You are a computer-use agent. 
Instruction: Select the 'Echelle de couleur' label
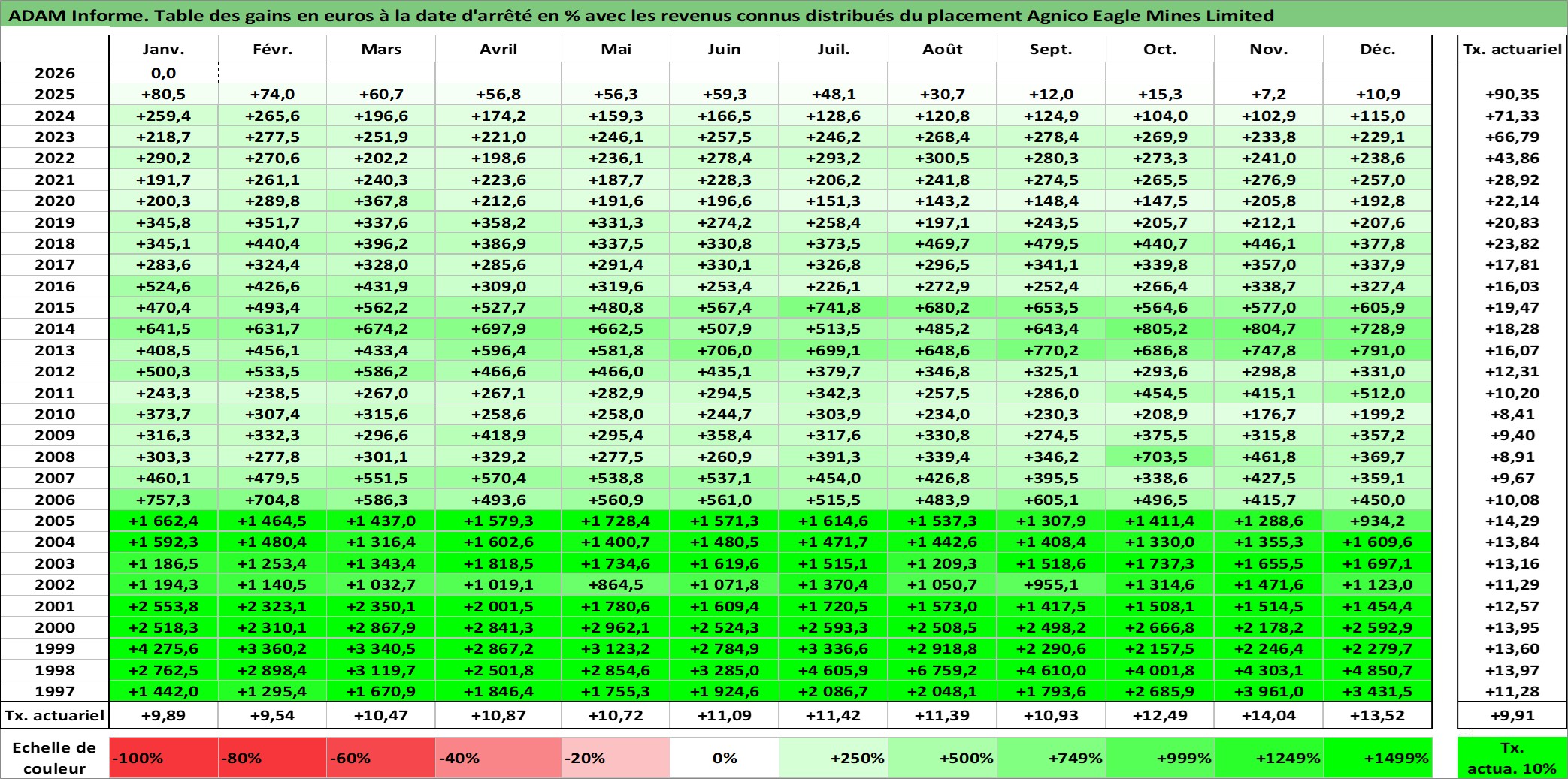click(55, 758)
